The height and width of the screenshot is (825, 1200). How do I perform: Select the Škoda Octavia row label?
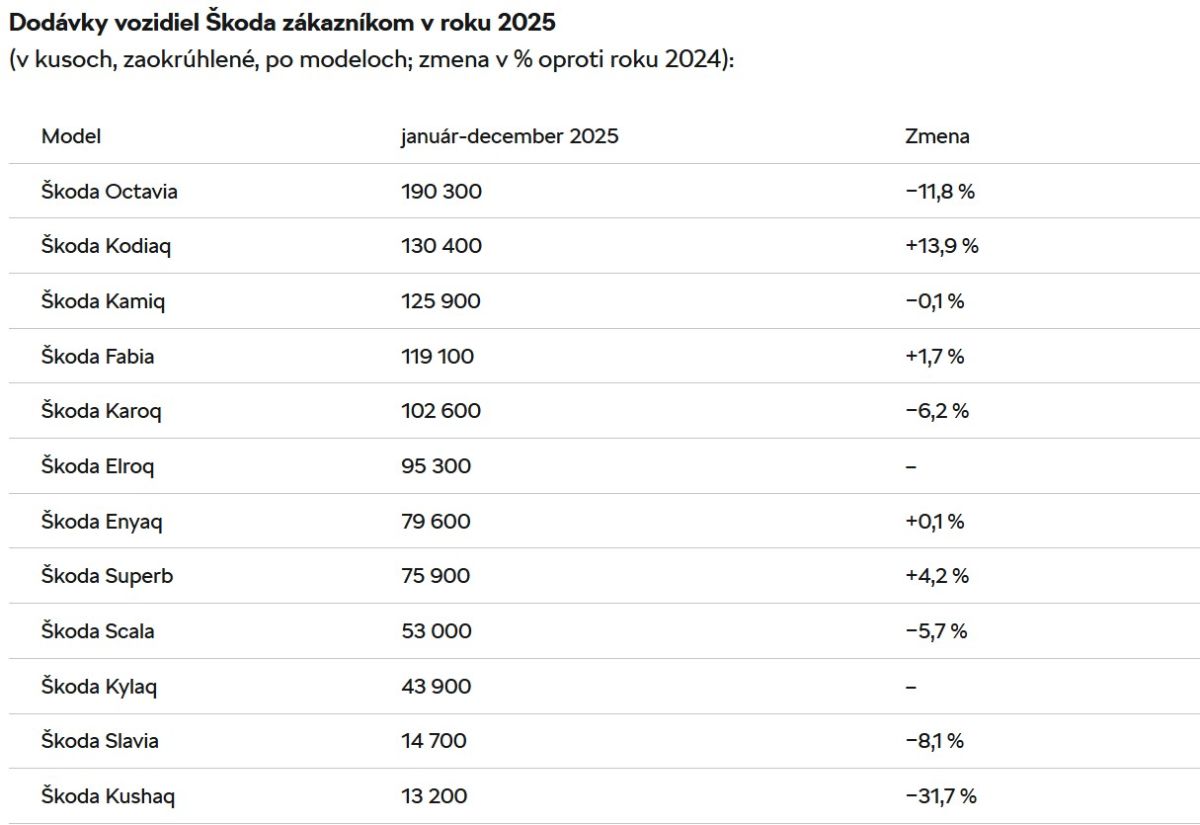pos(109,191)
